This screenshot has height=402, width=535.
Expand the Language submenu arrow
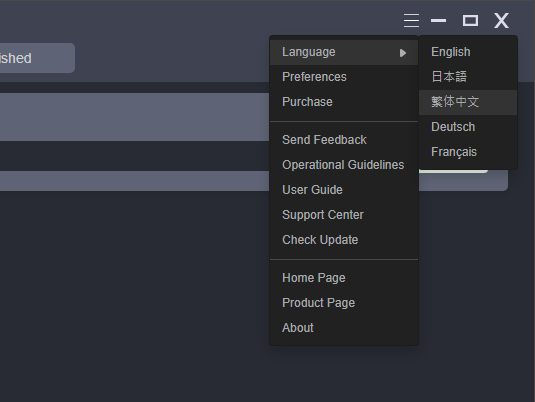403,53
